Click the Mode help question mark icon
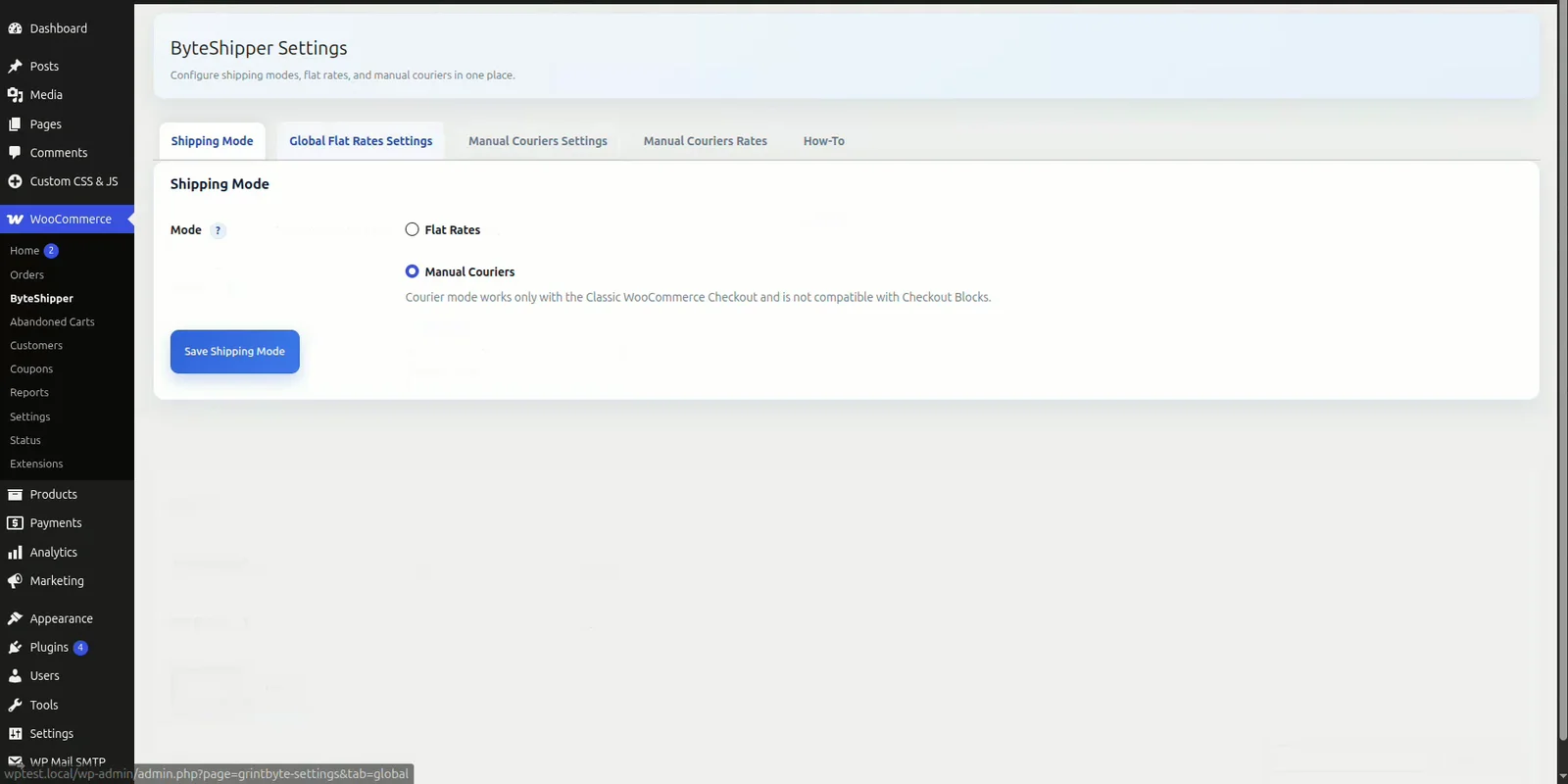This screenshot has width=1568, height=784. tap(218, 231)
